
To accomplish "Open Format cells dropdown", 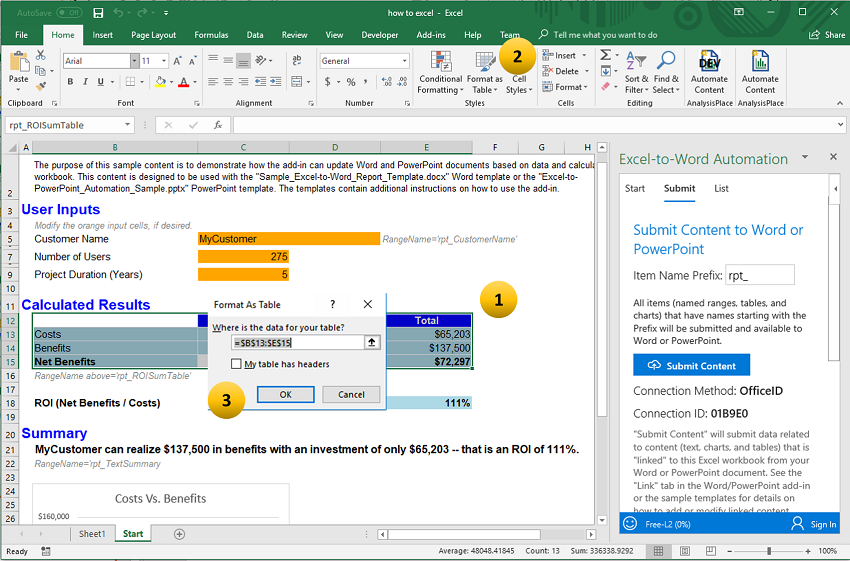I will pos(586,87).
